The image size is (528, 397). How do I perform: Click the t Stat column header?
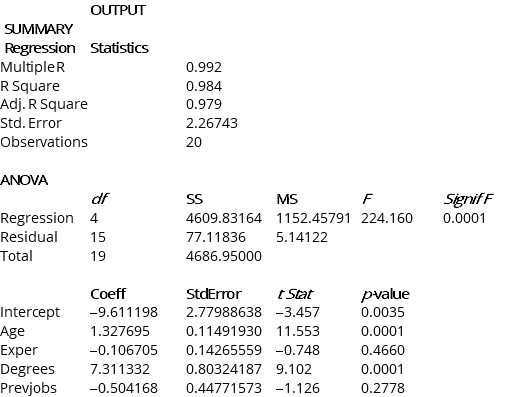coord(295,294)
